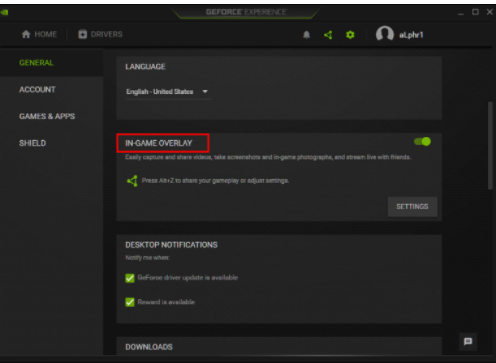Screen dimensions: 496x363
Task: Click the Notify me when label
Action: pos(147,258)
